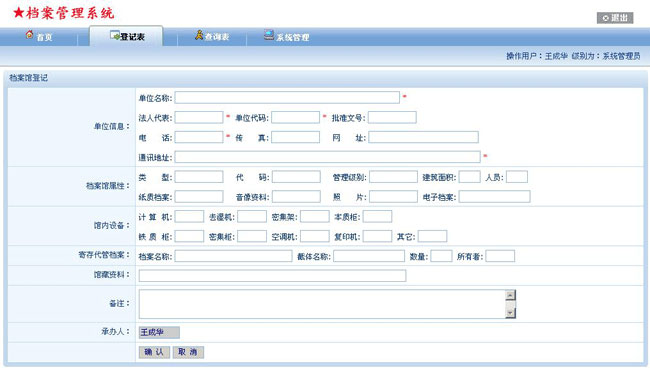Click inside the 备注 text area
650x370 pixels.
pos(323,304)
